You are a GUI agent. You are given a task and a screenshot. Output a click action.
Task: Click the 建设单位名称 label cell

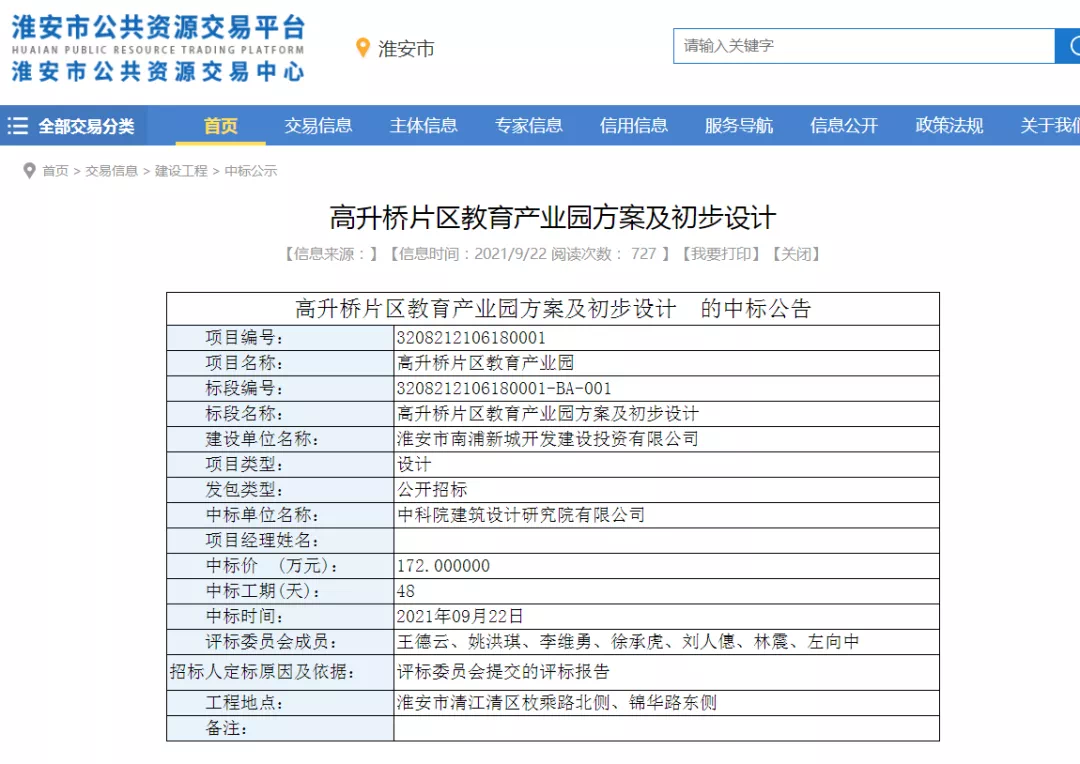coord(280,439)
